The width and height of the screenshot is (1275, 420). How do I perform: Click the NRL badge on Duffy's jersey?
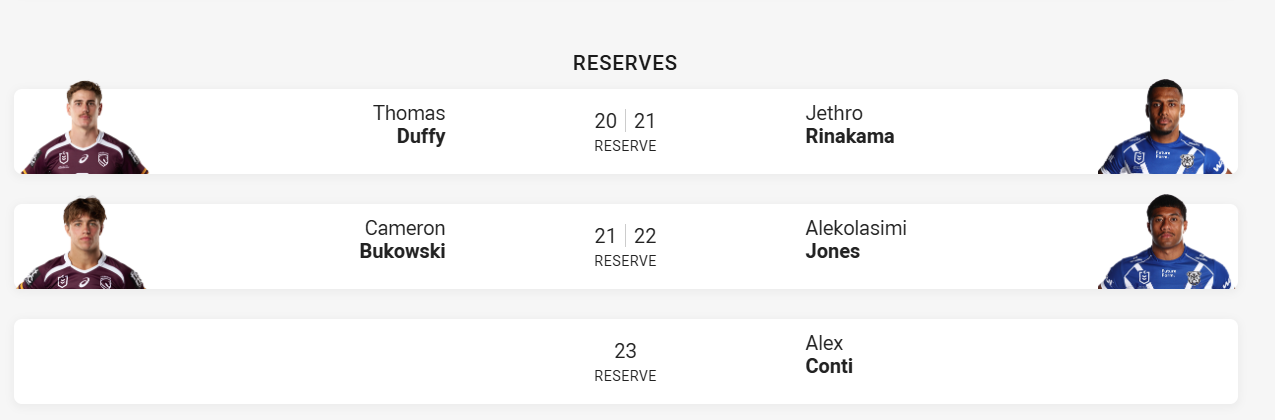pos(63,159)
